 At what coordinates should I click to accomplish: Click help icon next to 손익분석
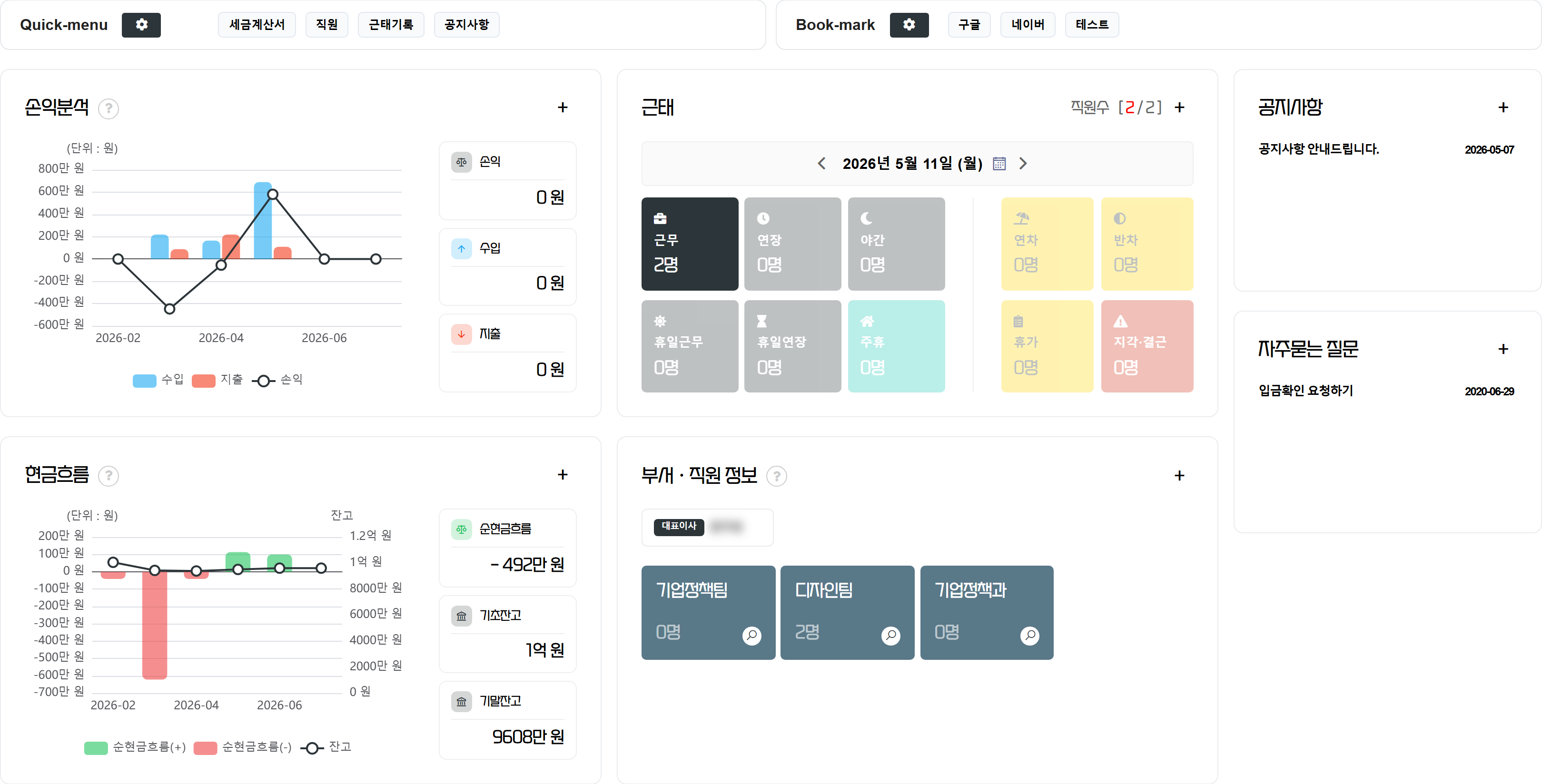tap(109, 108)
